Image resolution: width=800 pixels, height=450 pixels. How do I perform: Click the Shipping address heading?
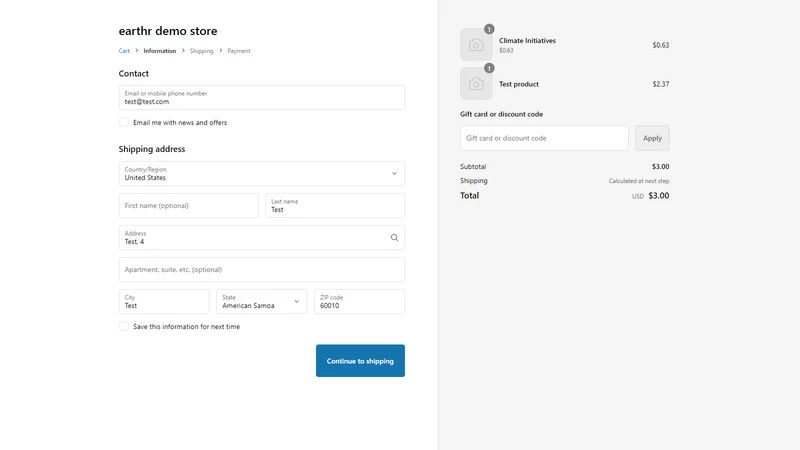pyautogui.click(x=152, y=149)
